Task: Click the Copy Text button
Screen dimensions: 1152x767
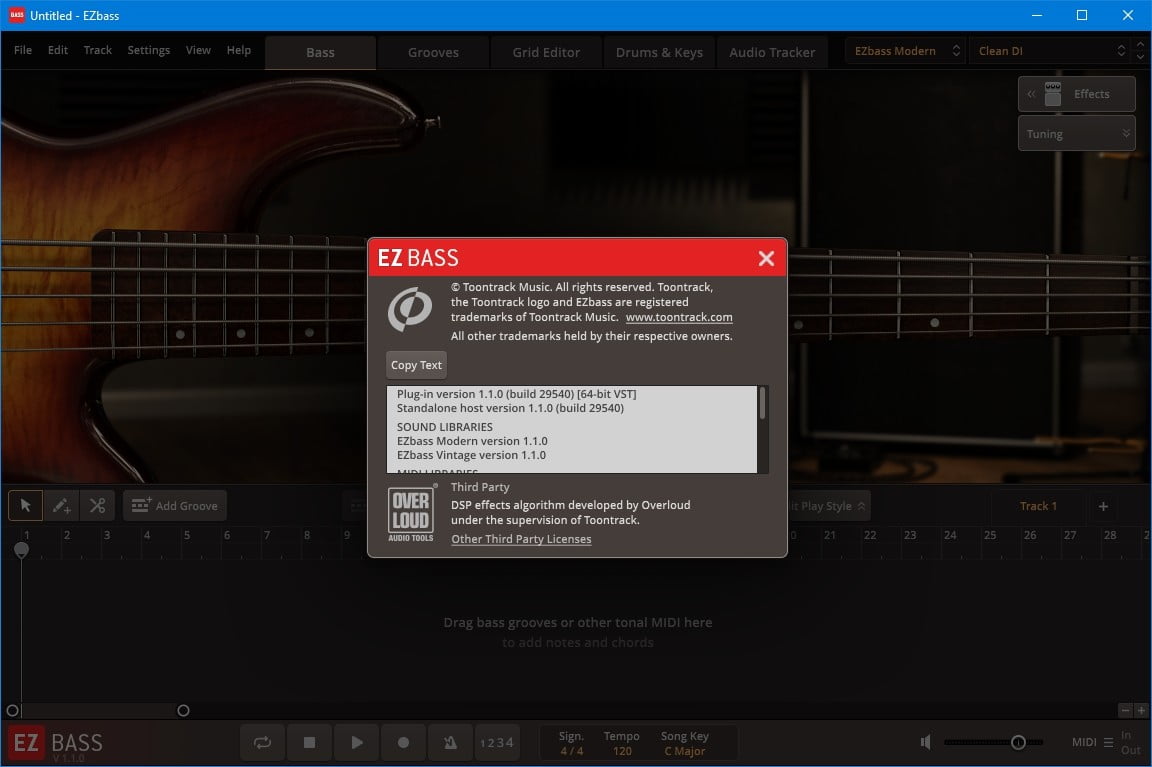Action: tap(416, 365)
